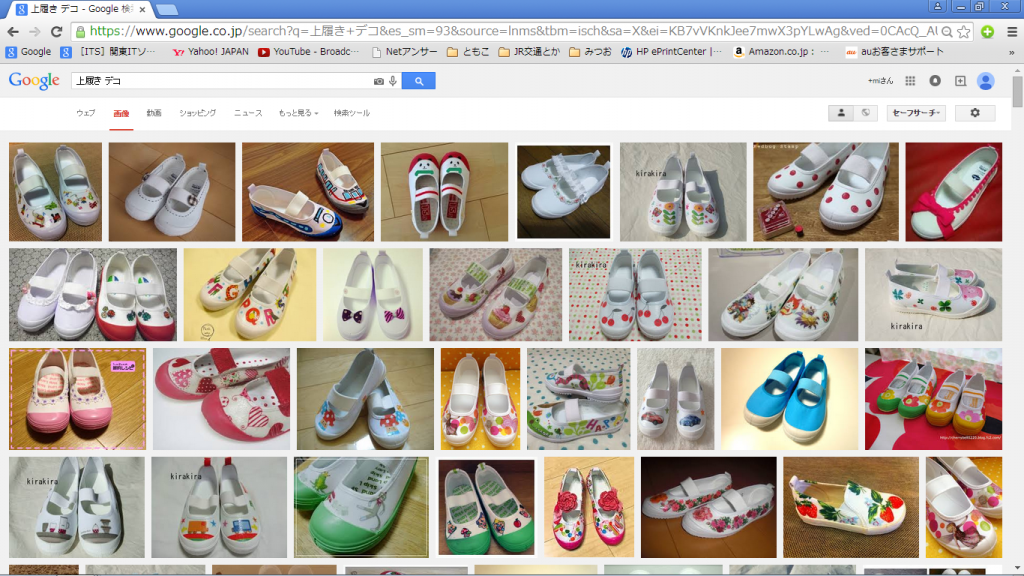1024x576 pixels.
Task: Switch to the ニュース search tab
Action: click(248, 113)
